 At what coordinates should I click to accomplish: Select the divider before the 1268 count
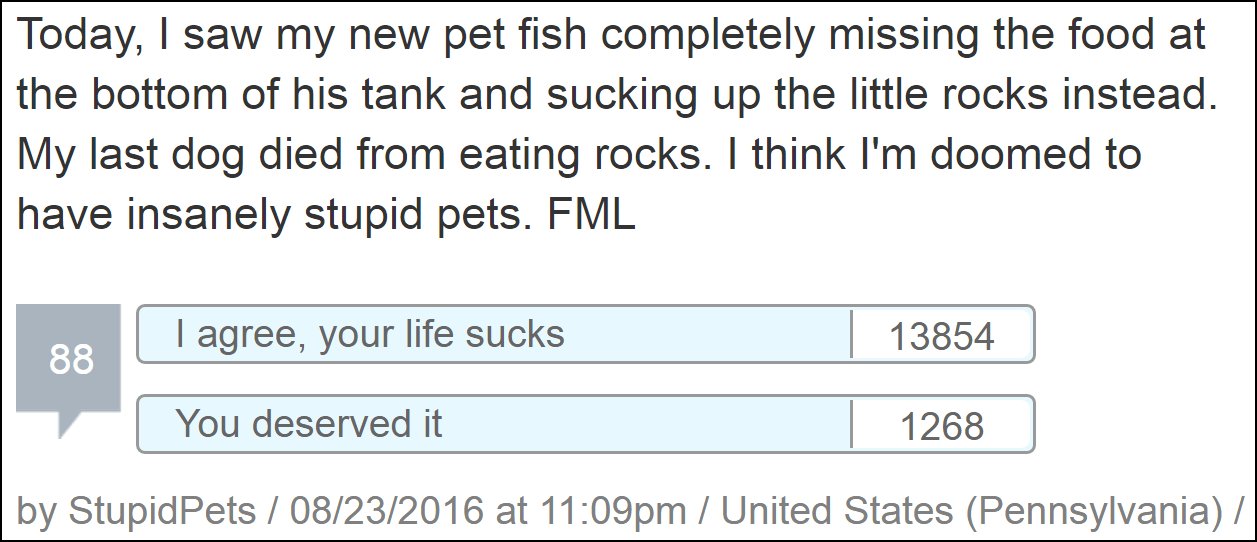pyautogui.click(x=851, y=425)
